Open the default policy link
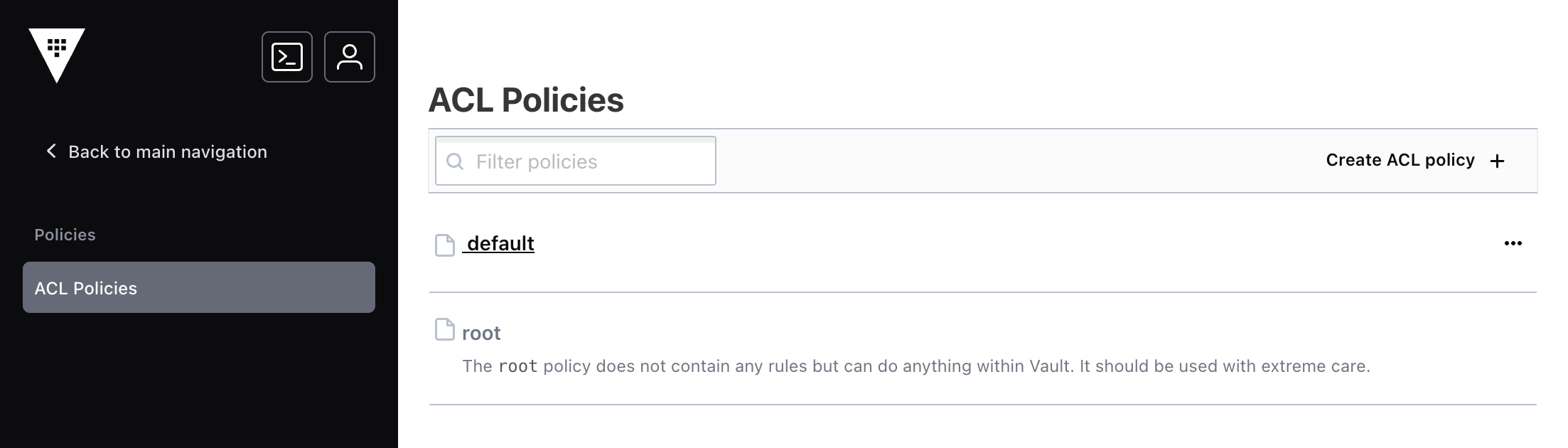The width and height of the screenshot is (1568, 448). pyautogui.click(x=498, y=243)
